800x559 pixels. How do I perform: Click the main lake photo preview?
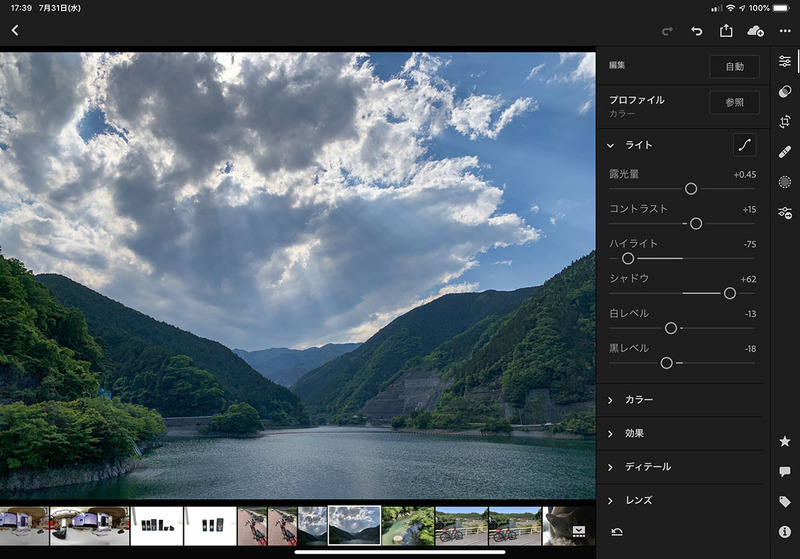[x=297, y=275]
